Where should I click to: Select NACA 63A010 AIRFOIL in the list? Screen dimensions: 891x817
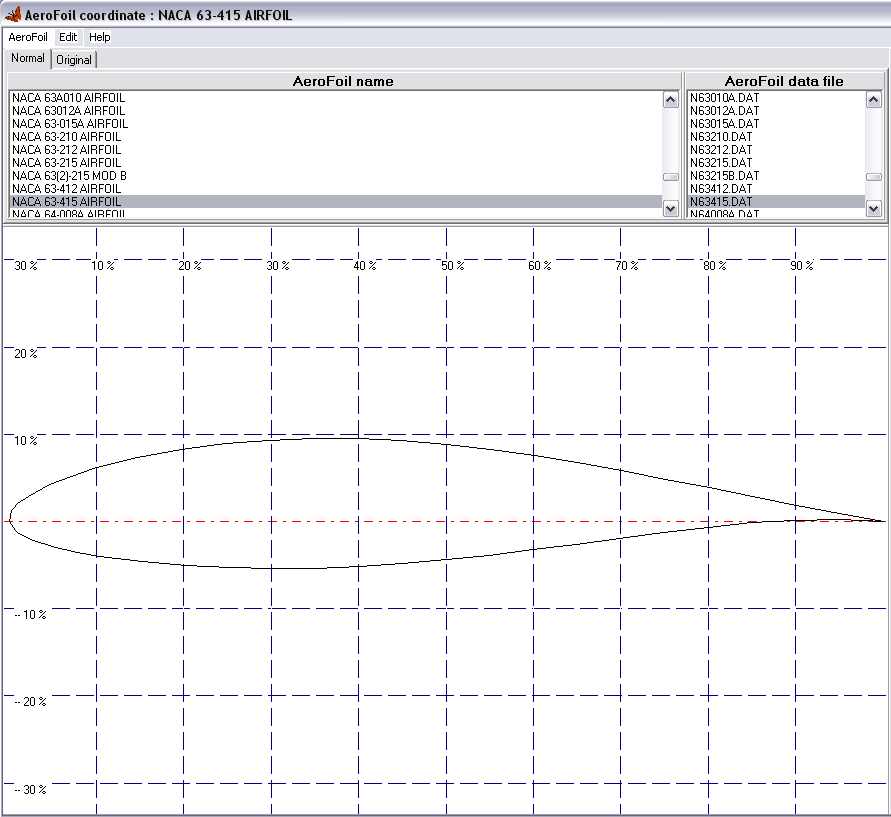coord(68,98)
